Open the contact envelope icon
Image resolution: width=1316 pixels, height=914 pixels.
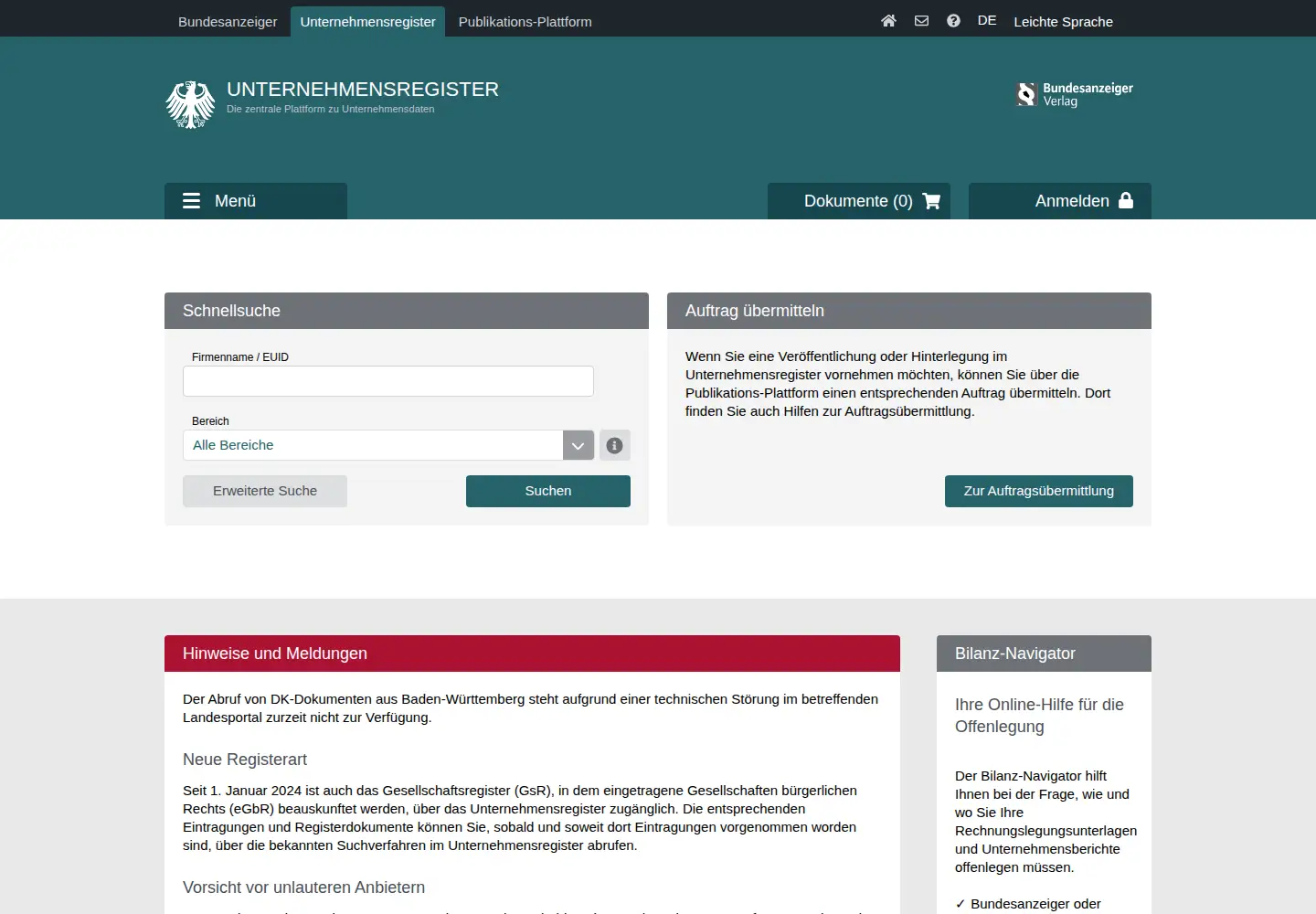pyautogui.click(x=921, y=21)
